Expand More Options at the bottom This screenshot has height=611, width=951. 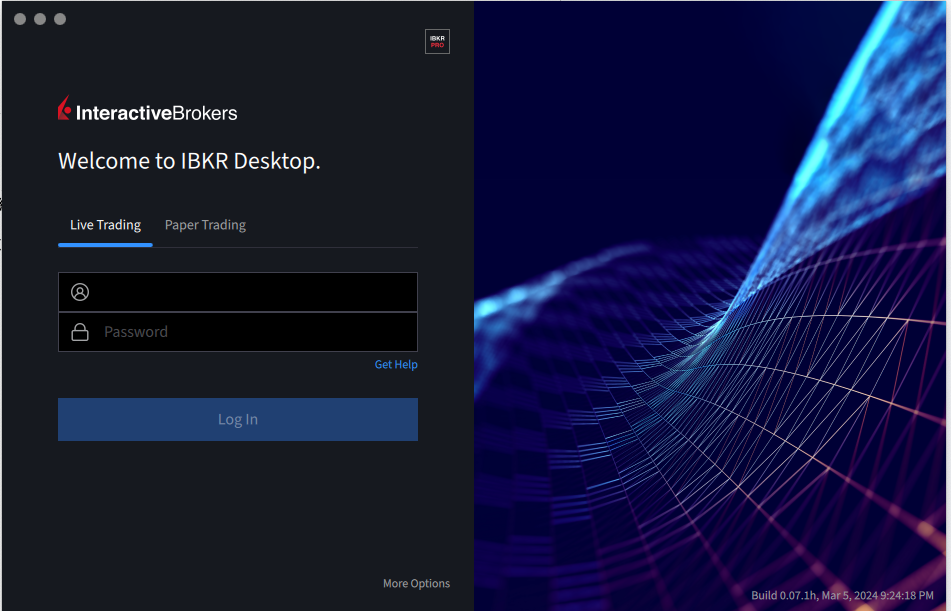(x=416, y=584)
